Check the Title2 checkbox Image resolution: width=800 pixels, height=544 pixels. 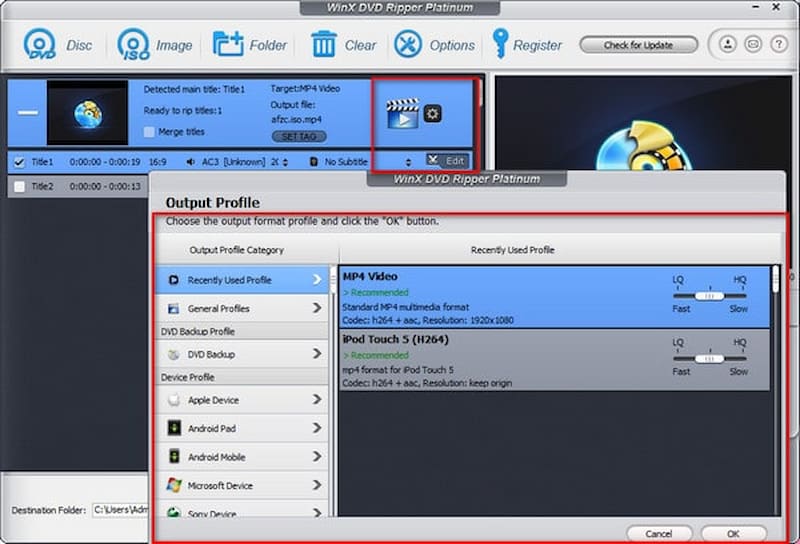click(x=19, y=186)
